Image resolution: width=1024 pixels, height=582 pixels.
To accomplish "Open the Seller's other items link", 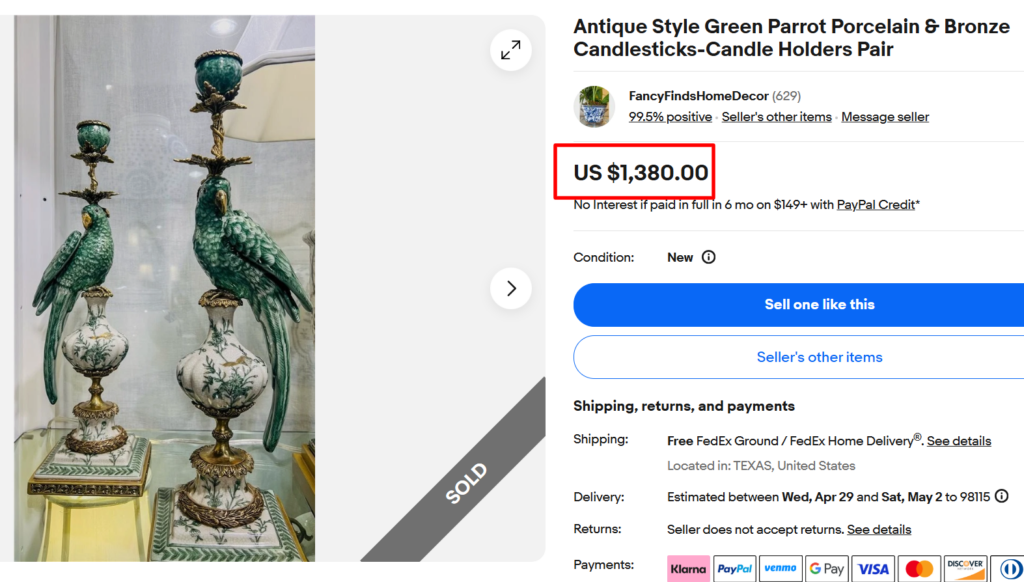I will coord(776,116).
